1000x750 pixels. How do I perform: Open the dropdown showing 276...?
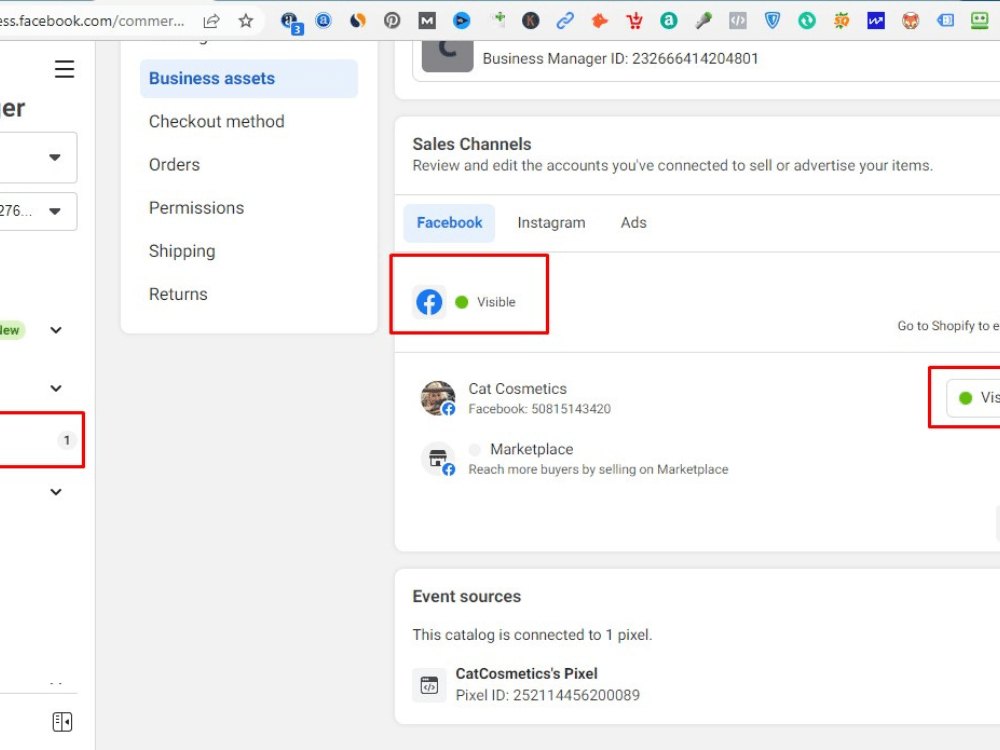[37, 211]
